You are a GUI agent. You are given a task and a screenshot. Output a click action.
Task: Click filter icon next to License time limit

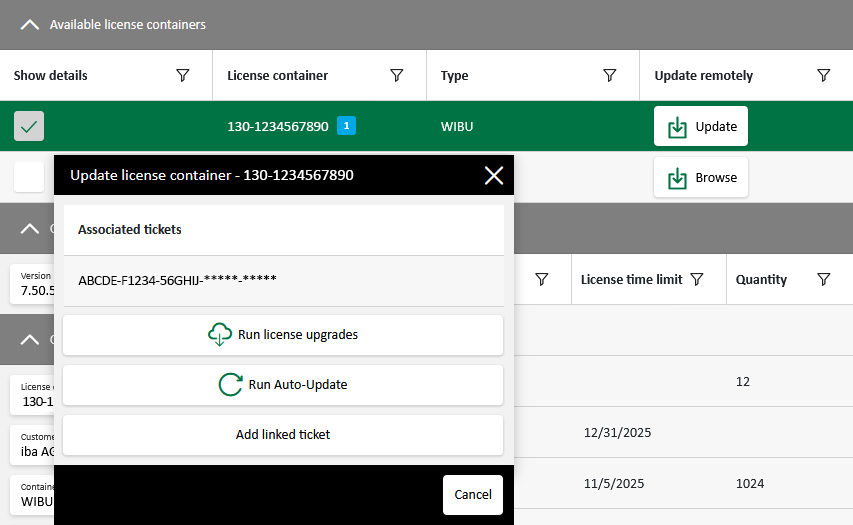pyautogui.click(x=697, y=280)
